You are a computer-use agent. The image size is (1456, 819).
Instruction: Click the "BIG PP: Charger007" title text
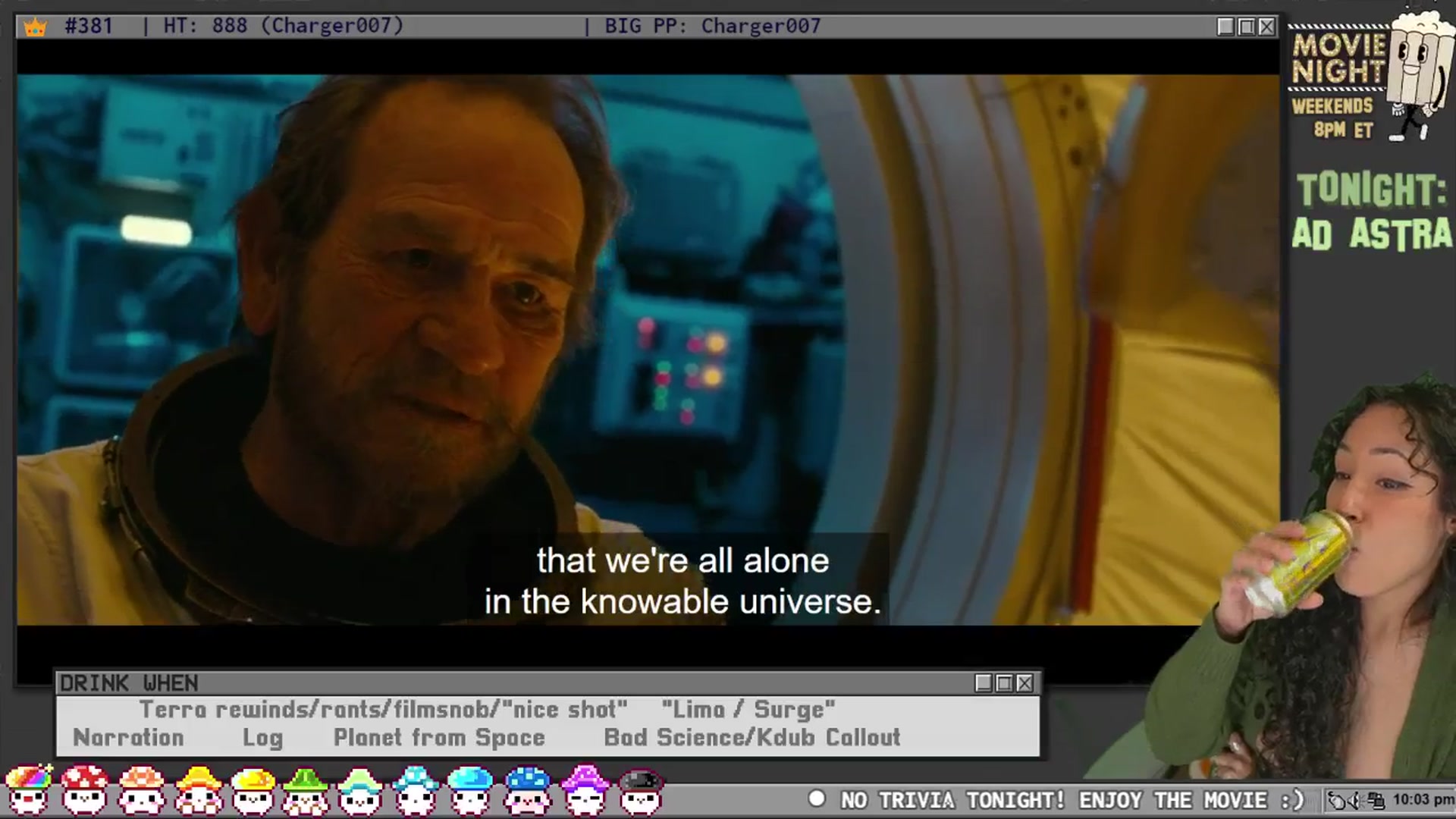pyautogui.click(x=713, y=26)
